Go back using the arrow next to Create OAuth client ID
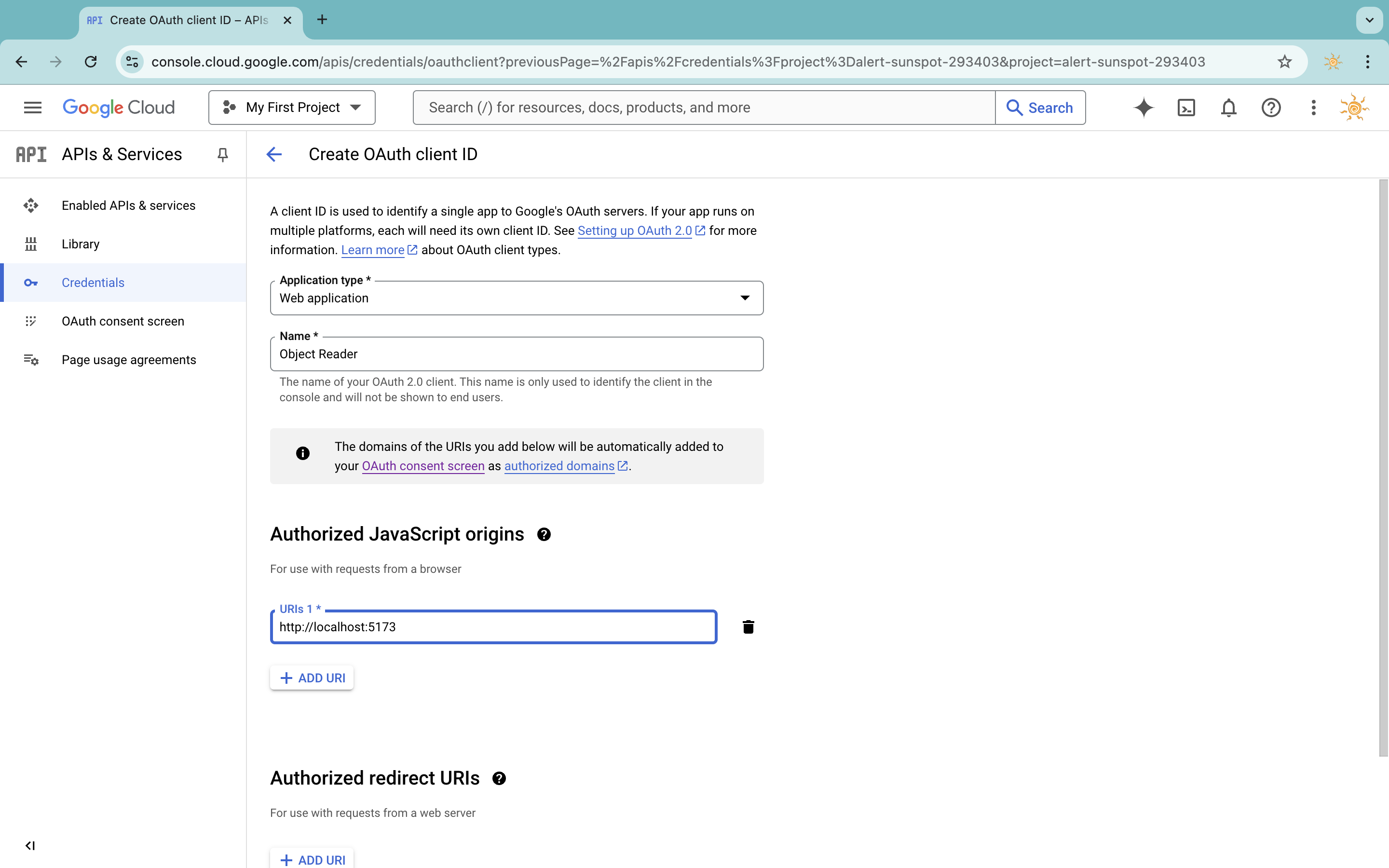This screenshot has width=1389, height=868. [274, 154]
